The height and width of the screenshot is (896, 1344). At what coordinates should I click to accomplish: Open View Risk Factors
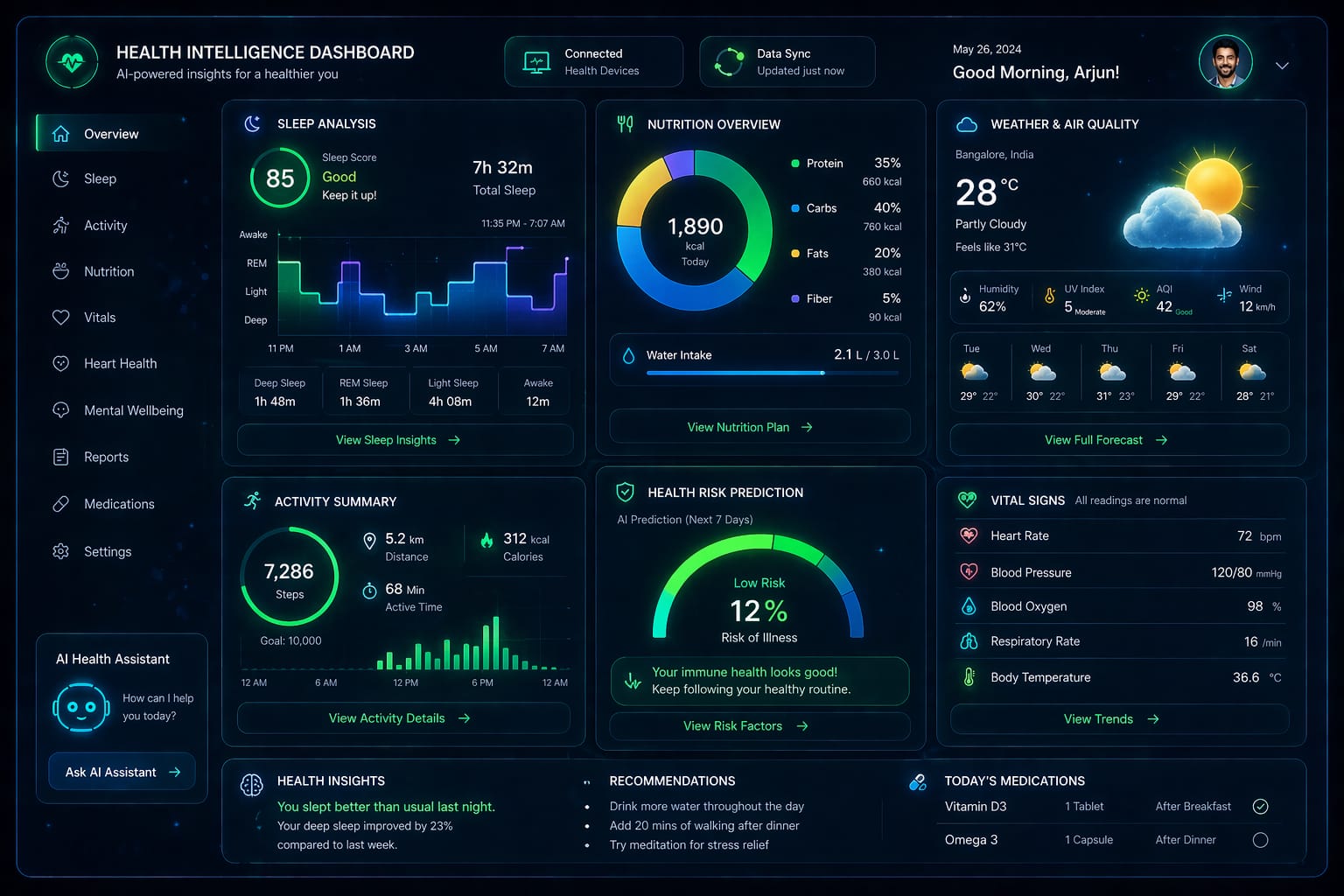pyautogui.click(x=759, y=725)
